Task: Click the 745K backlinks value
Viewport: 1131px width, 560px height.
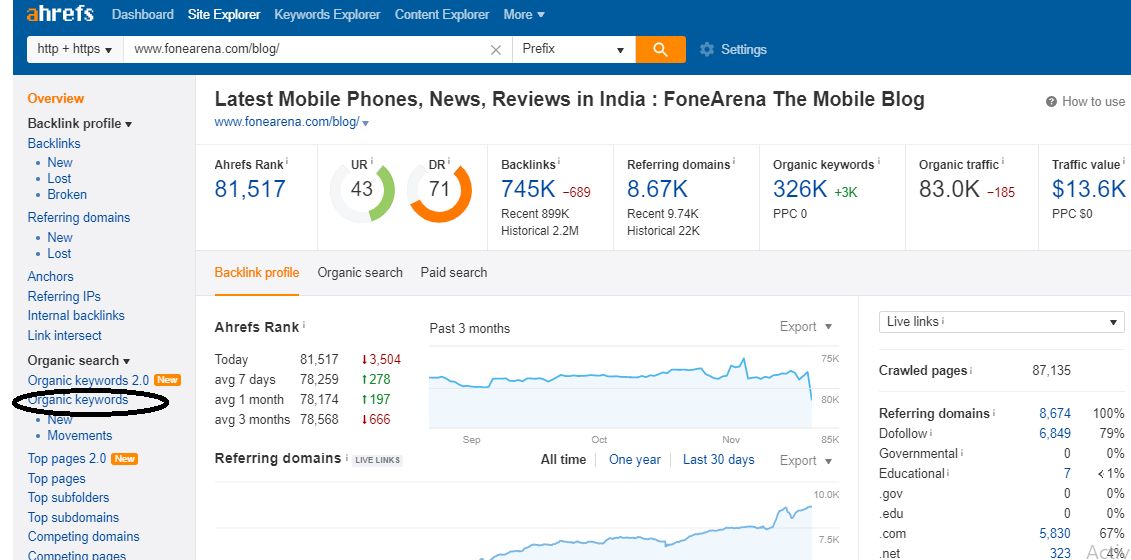Action: coord(528,189)
